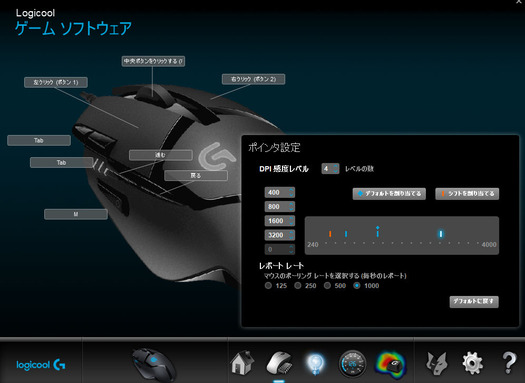
Task: Click the lower Tab button assignment label
Action: pos(62,163)
